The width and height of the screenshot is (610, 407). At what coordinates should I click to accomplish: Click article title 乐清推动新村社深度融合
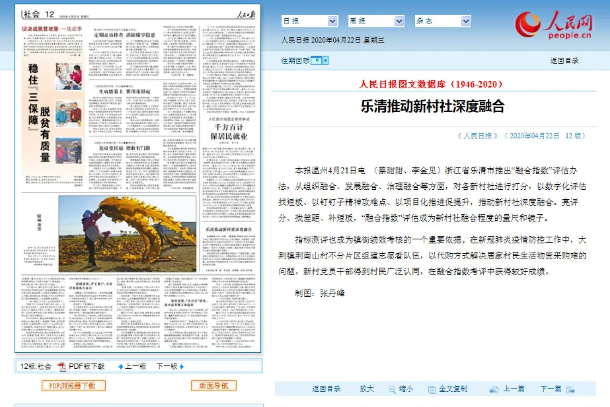433,106
